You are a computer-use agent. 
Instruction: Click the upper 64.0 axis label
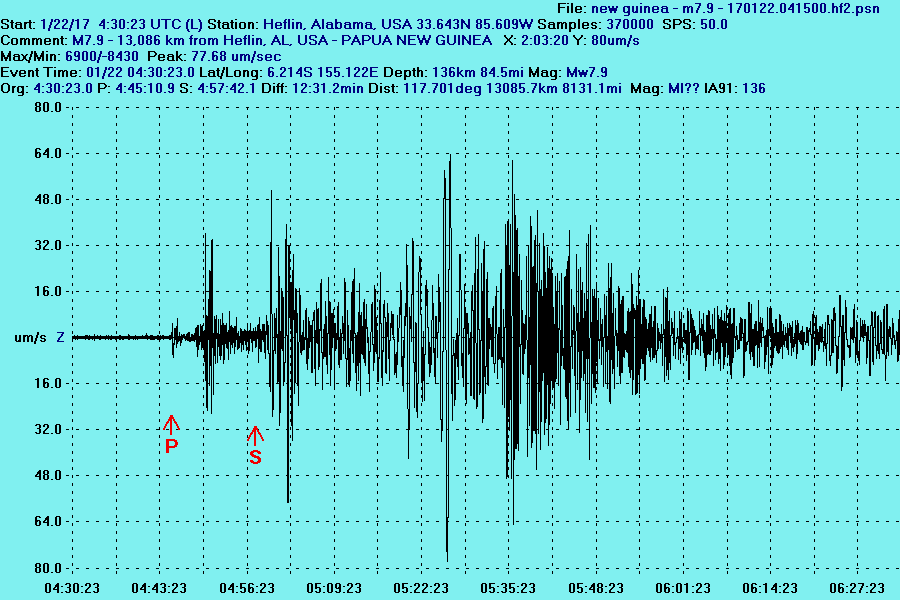coord(48,153)
